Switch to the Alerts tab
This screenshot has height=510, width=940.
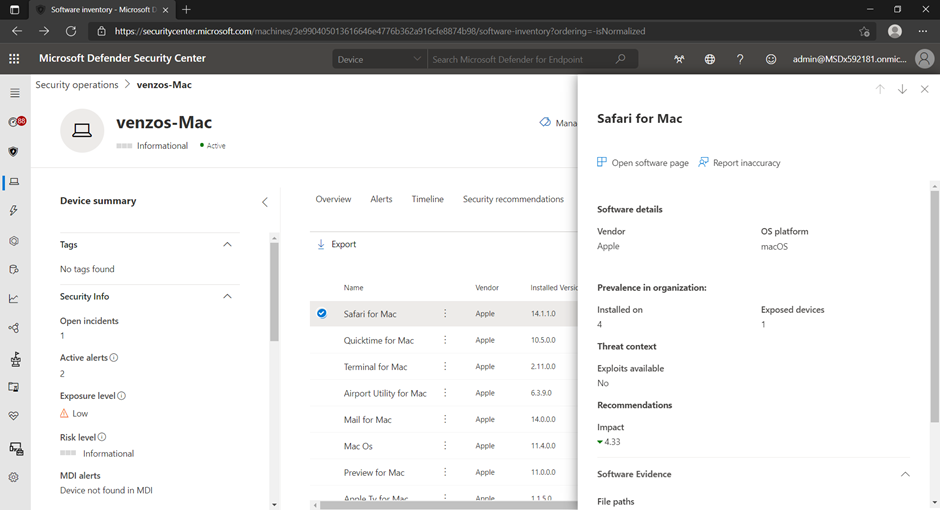(x=381, y=199)
